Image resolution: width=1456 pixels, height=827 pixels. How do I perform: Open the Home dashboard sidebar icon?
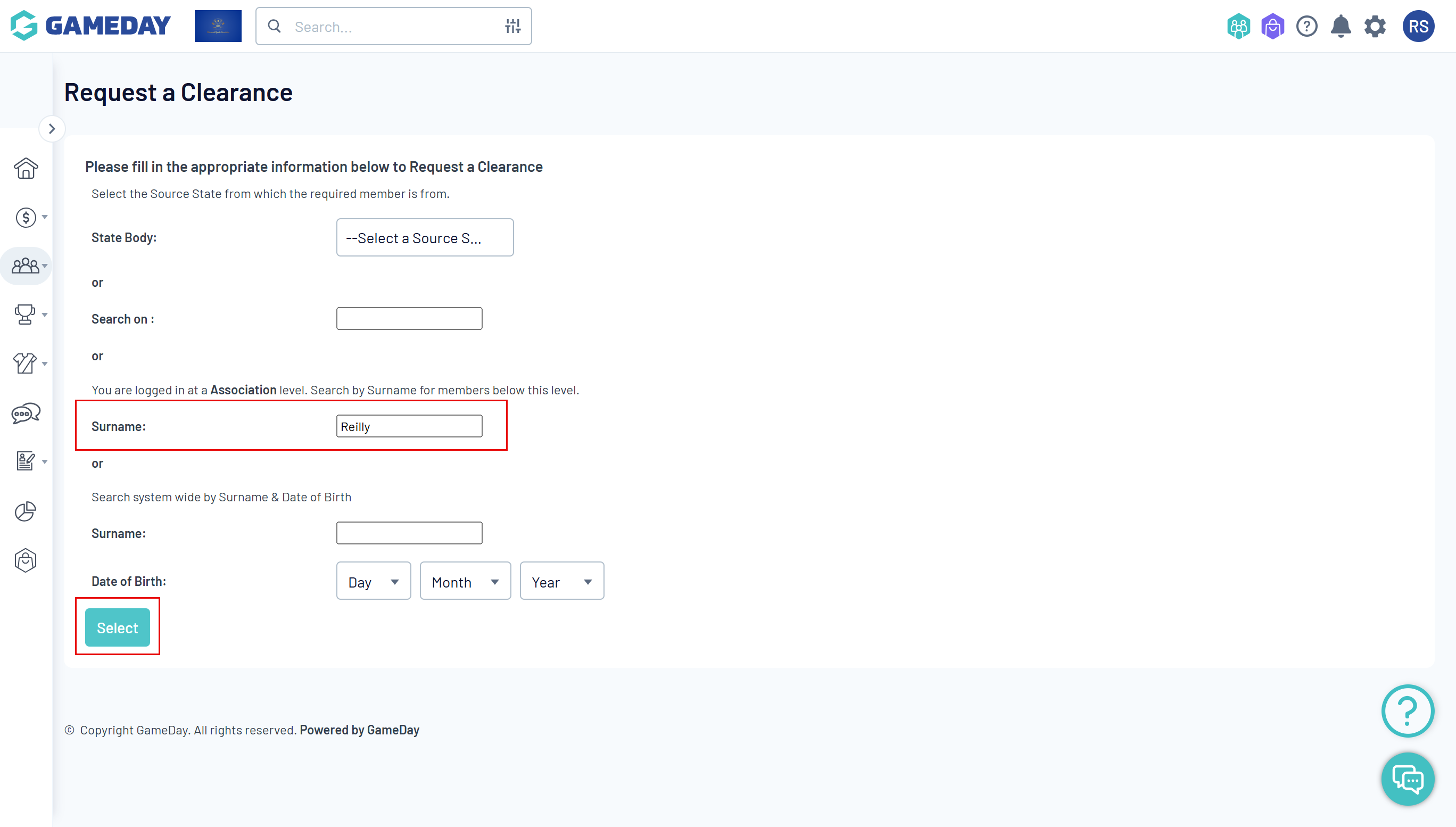tap(26, 168)
